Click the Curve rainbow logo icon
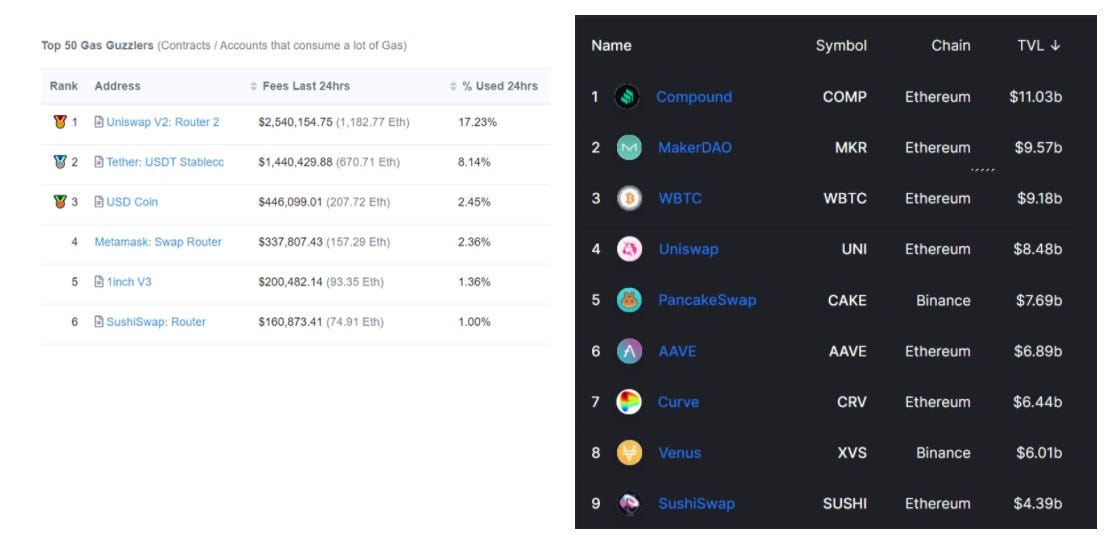The image size is (1114, 544). pos(629,402)
